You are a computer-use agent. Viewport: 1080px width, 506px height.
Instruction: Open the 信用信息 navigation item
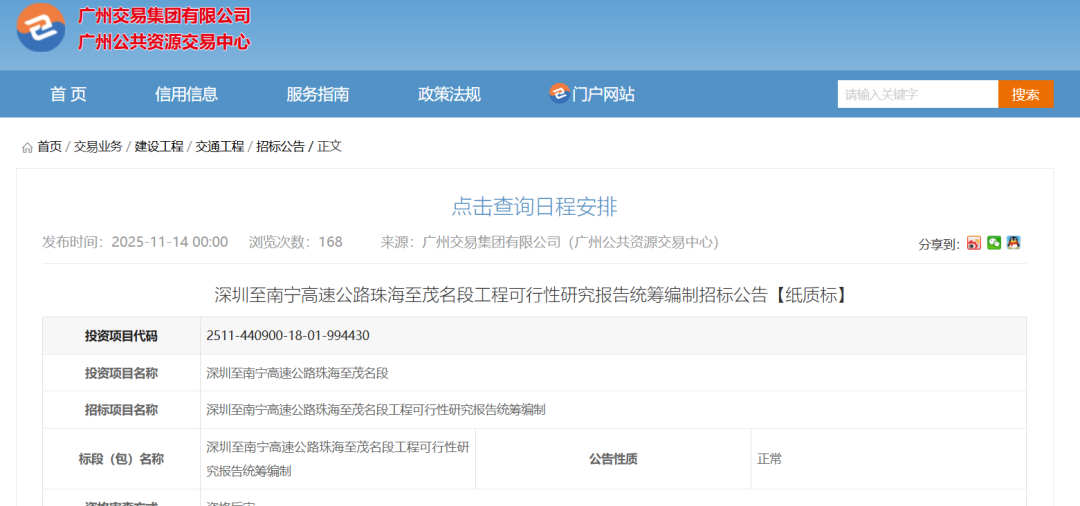click(x=186, y=94)
